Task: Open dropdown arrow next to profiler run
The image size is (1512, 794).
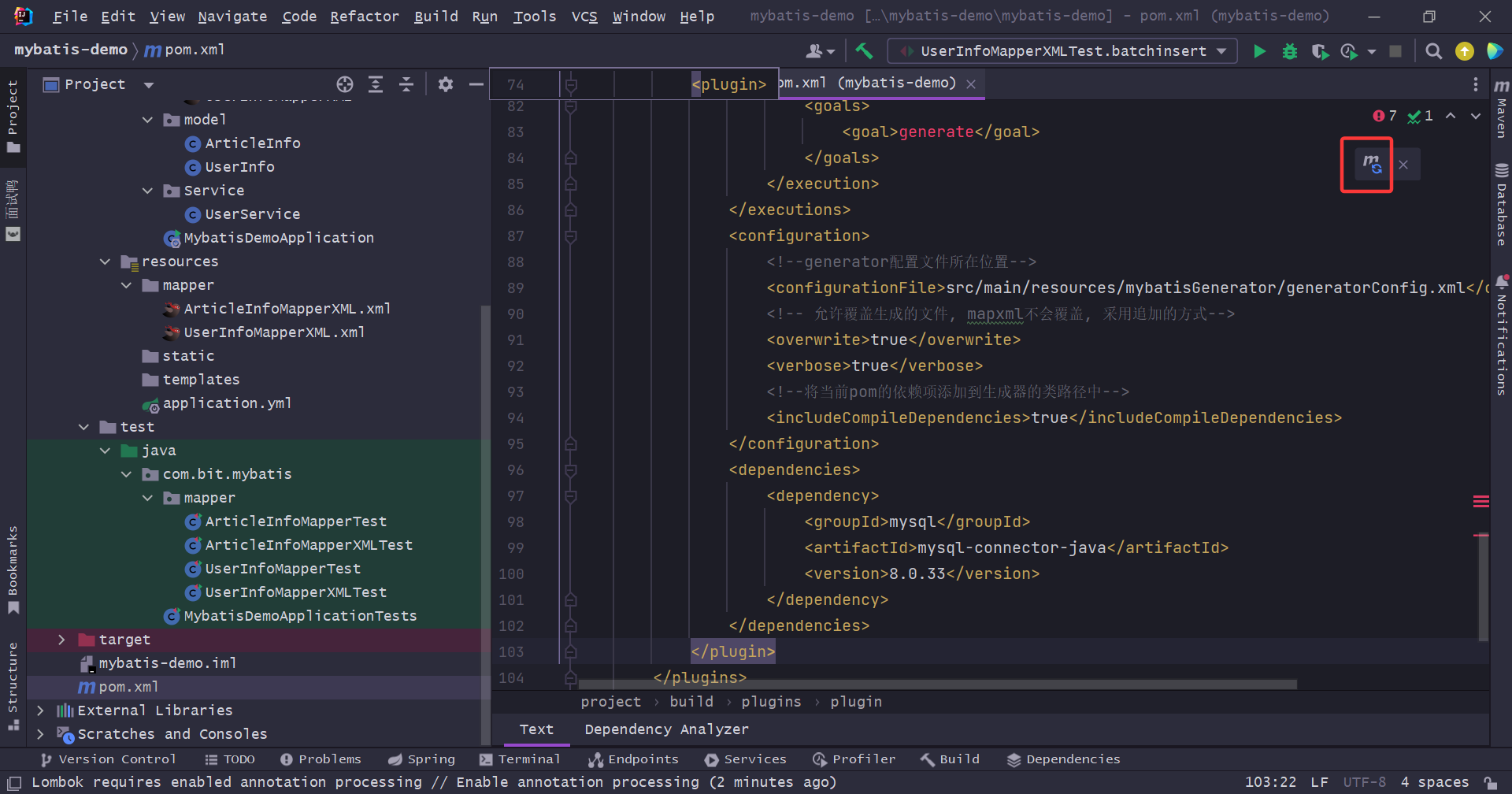Action: pyautogui.click(x=1372, y=51)
